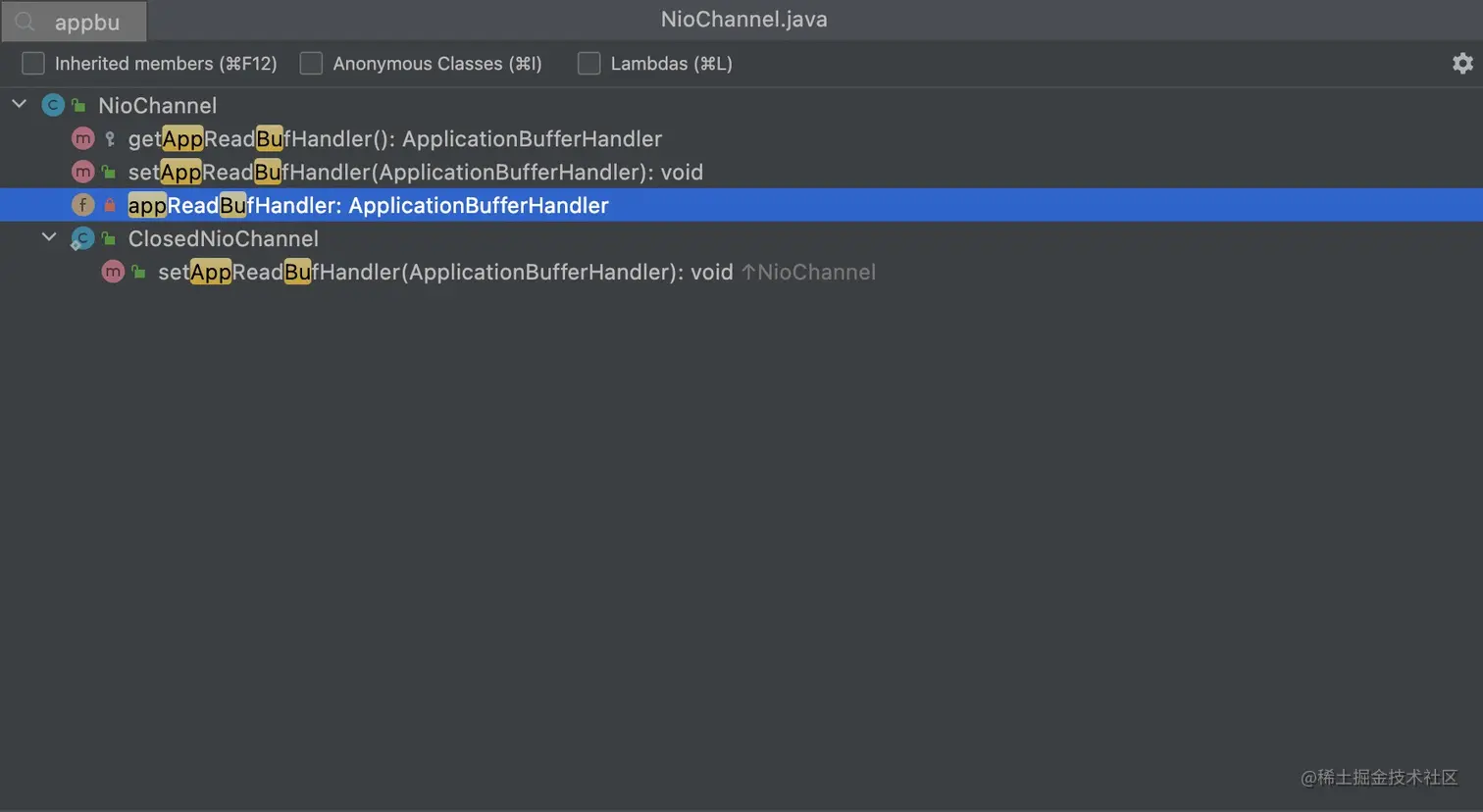The width and height of the screenshot is (1483, 812).
Task: Check the Lambdas checkbox
Action: (588, 64)
